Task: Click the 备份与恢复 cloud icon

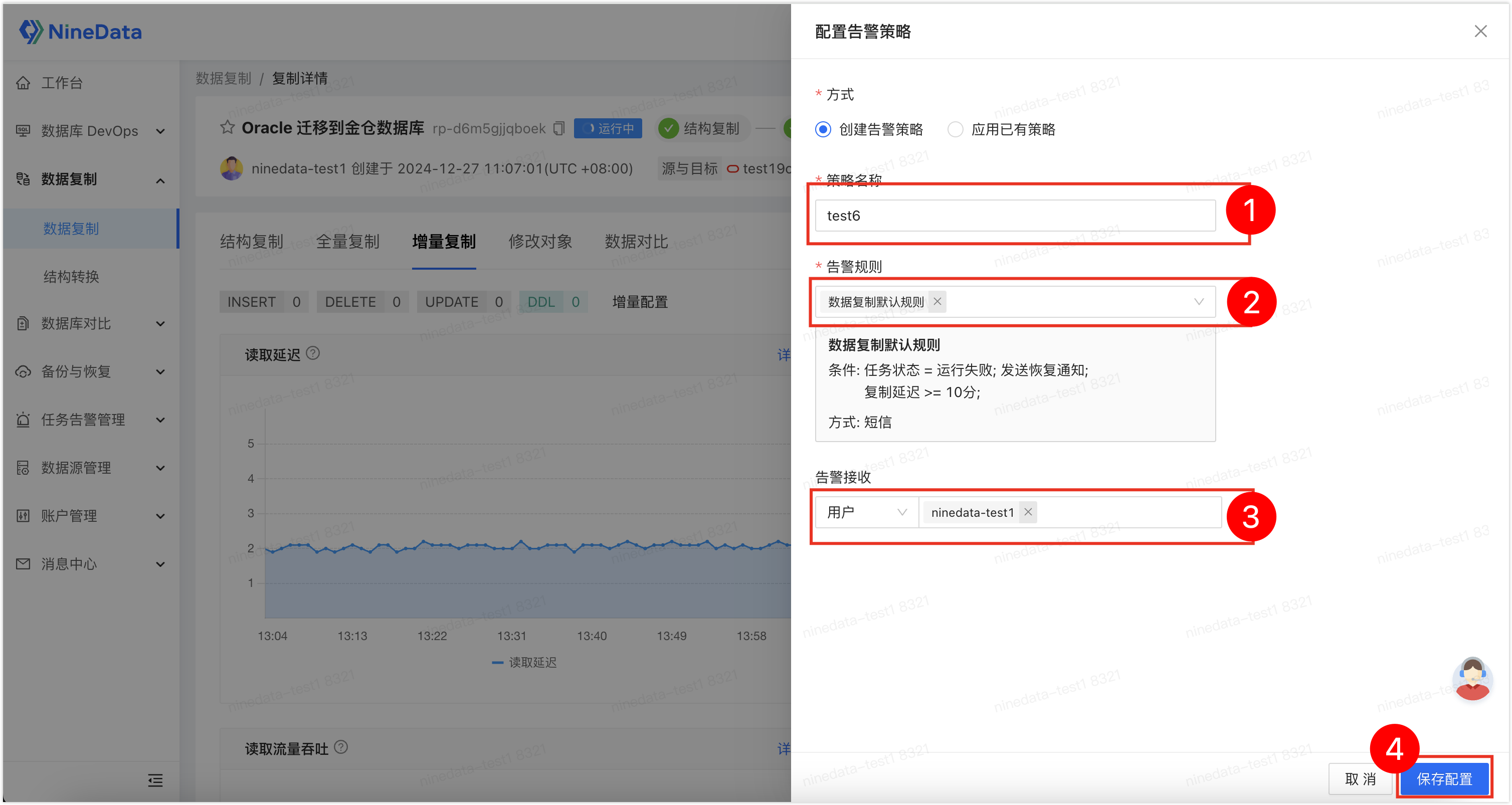Action: tap(23, 371)
